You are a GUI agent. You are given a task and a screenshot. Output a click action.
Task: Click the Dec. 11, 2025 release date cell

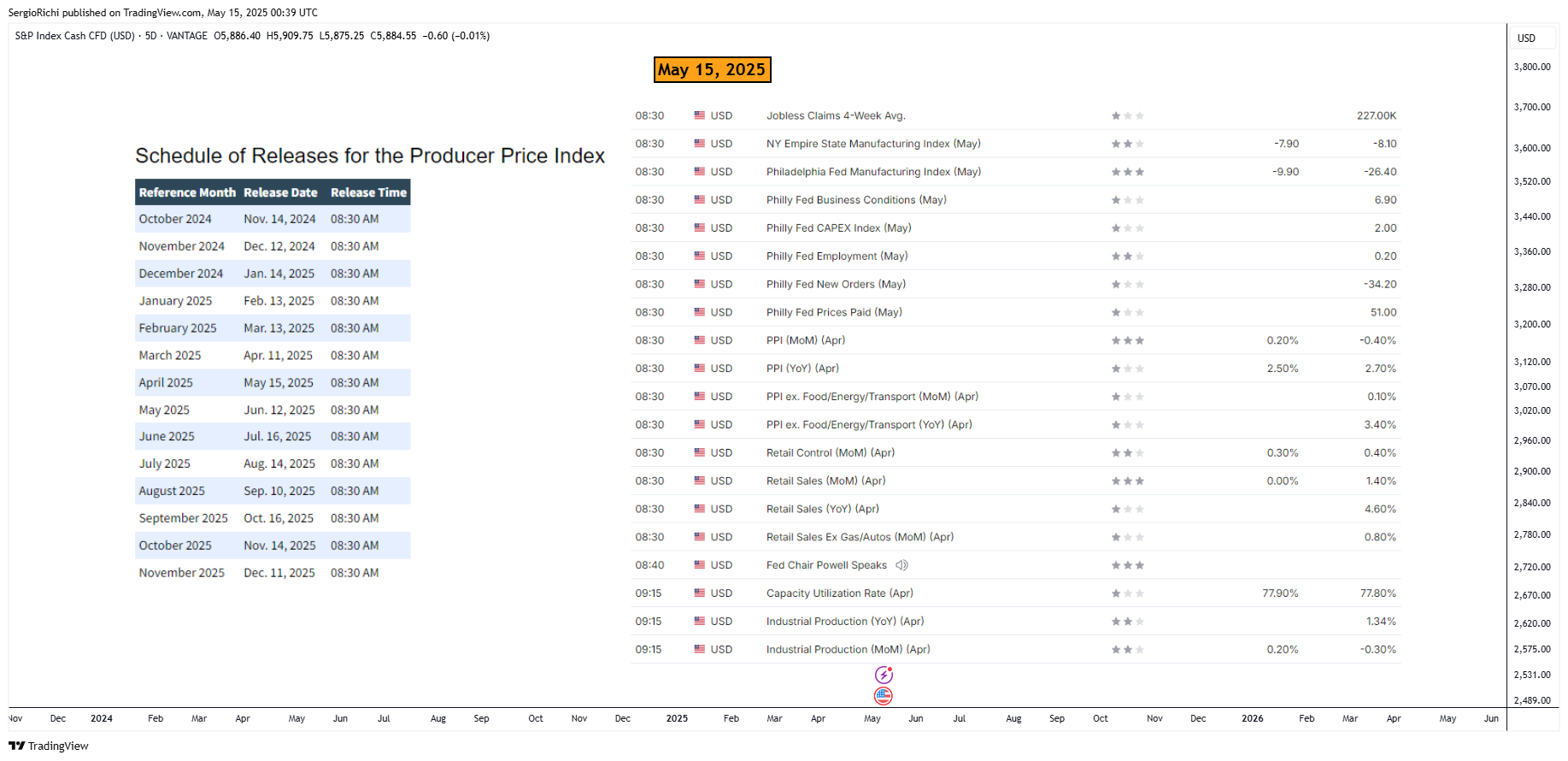coord(279,573)
